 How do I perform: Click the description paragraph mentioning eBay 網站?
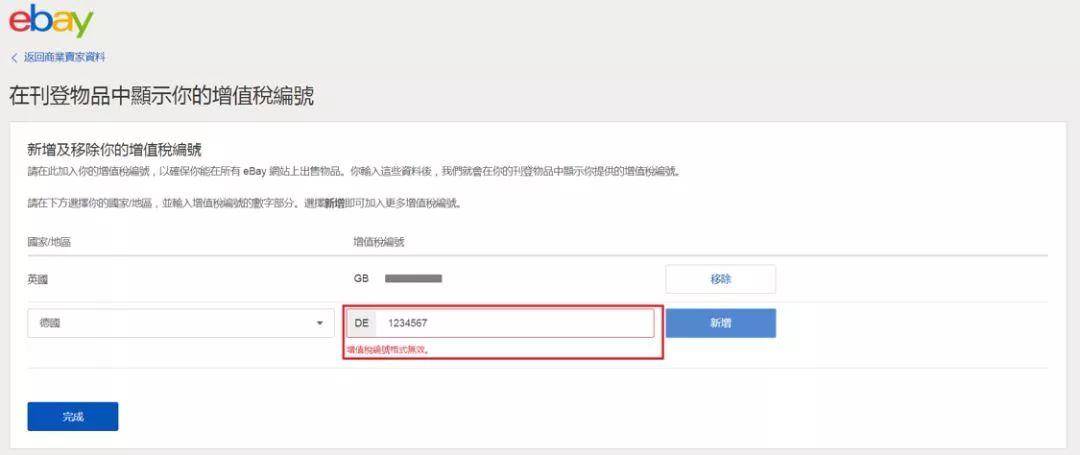click(x=353, y=171)
